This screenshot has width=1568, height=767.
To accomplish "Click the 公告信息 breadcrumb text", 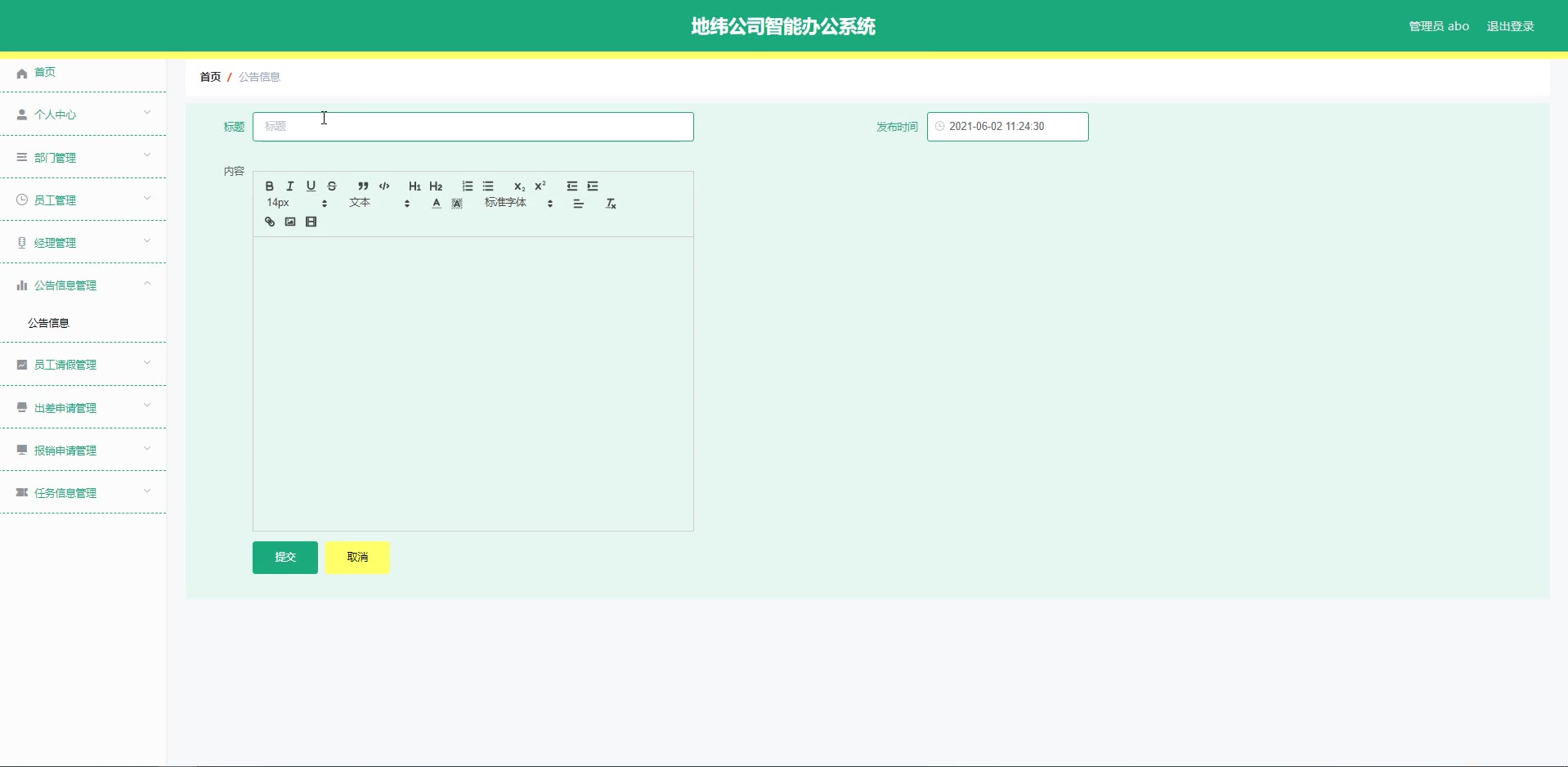I will click(259, 77).
